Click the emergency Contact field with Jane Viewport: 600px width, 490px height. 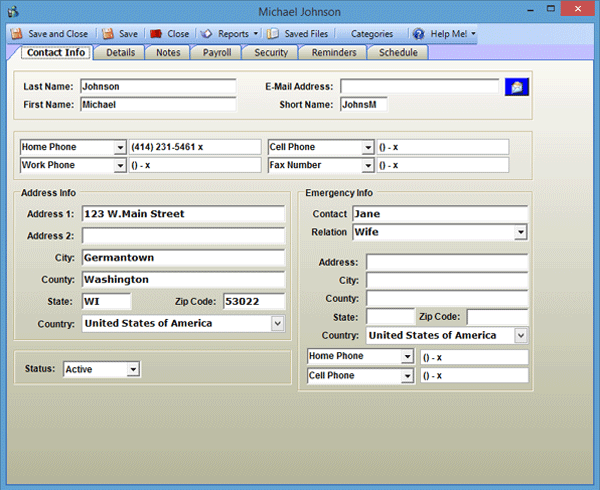pyautogui.click(x=440, y=214)
